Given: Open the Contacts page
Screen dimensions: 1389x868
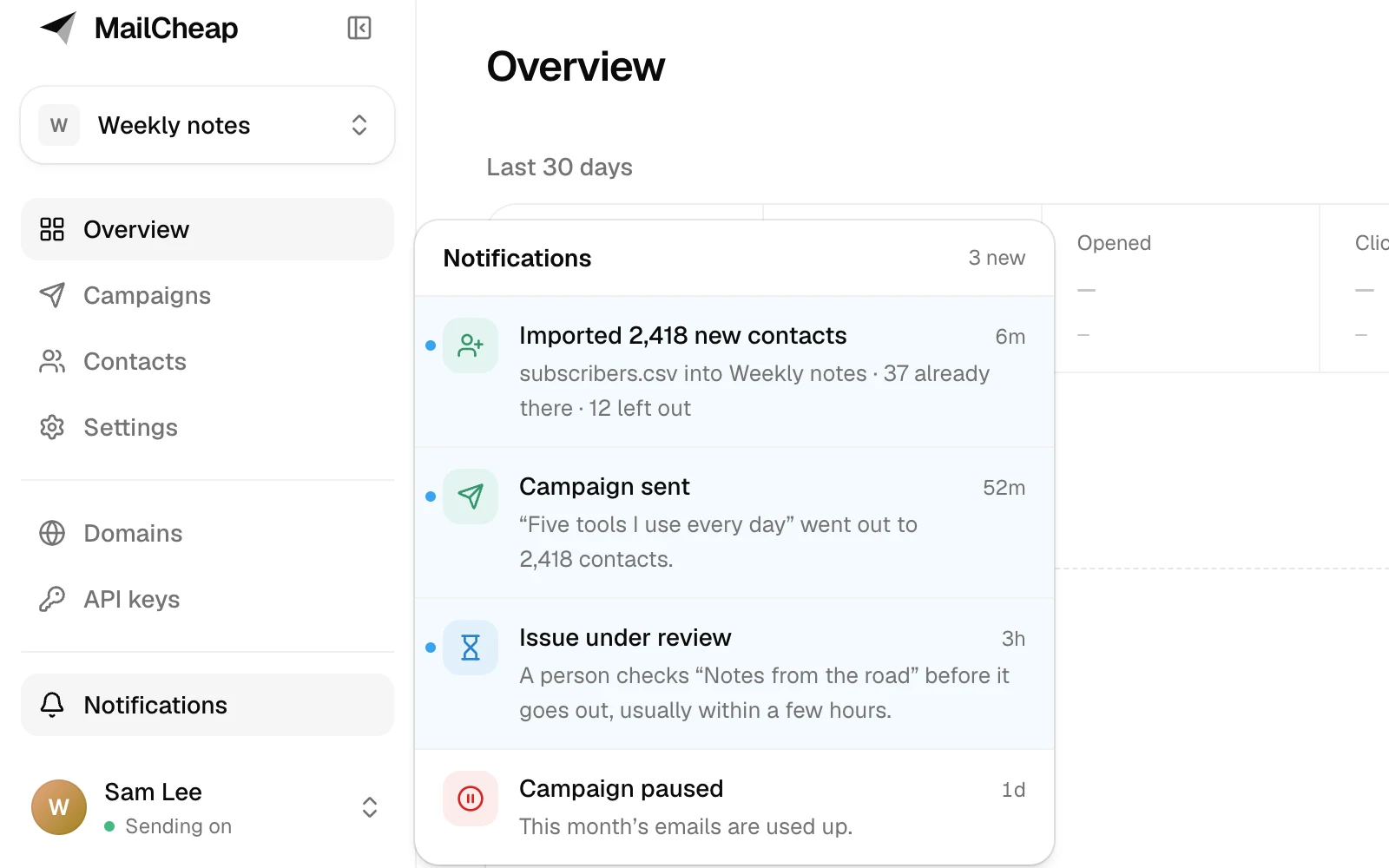Looking at the screenshot, I should pos(207,361).
